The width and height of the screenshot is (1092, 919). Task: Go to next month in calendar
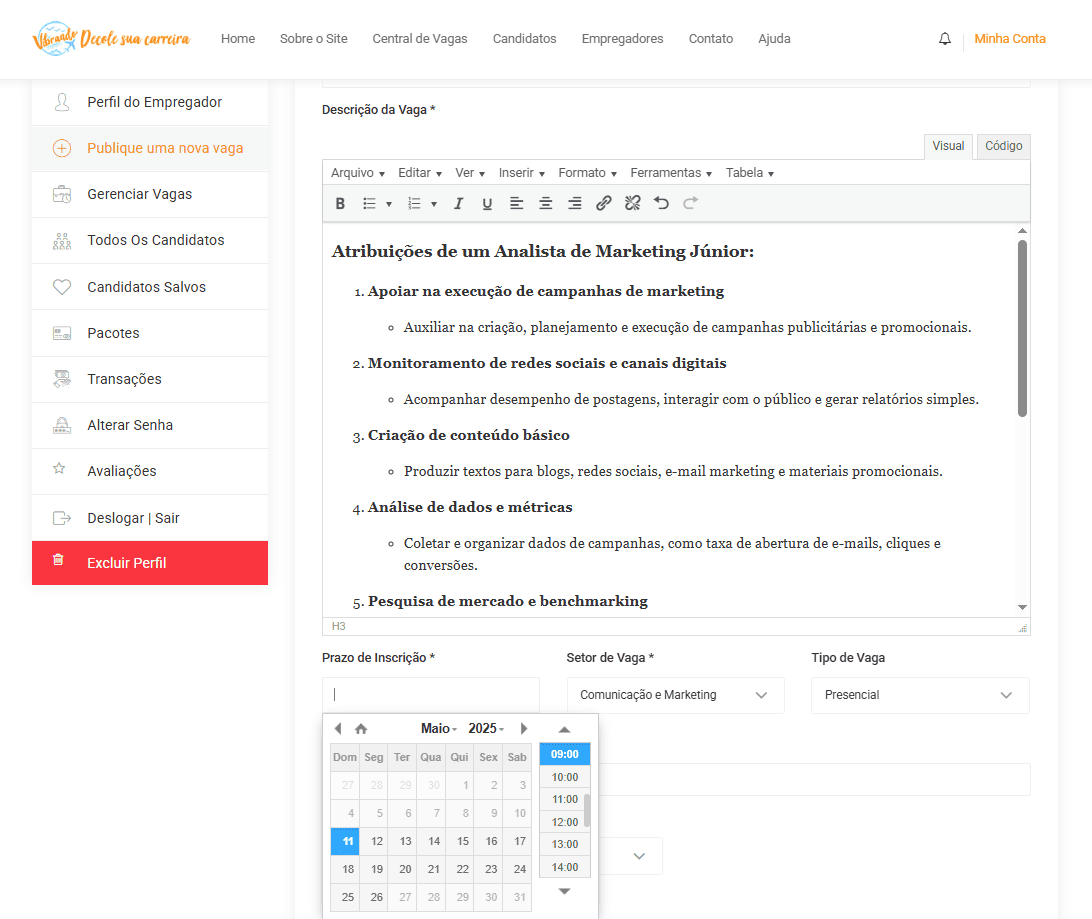pos(524,728)
